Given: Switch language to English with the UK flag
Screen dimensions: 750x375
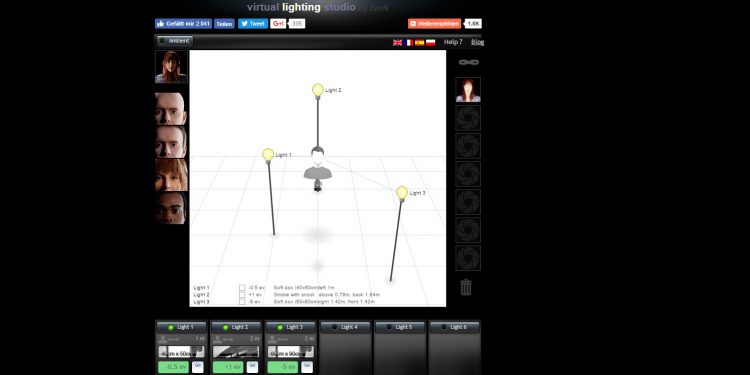Looking at the screenshot, I should [x=397, y=43].
